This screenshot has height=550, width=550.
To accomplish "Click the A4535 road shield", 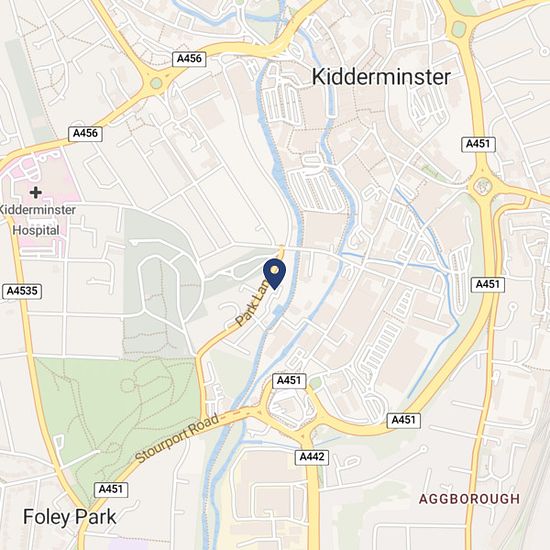I will click(x=22, y=291).
